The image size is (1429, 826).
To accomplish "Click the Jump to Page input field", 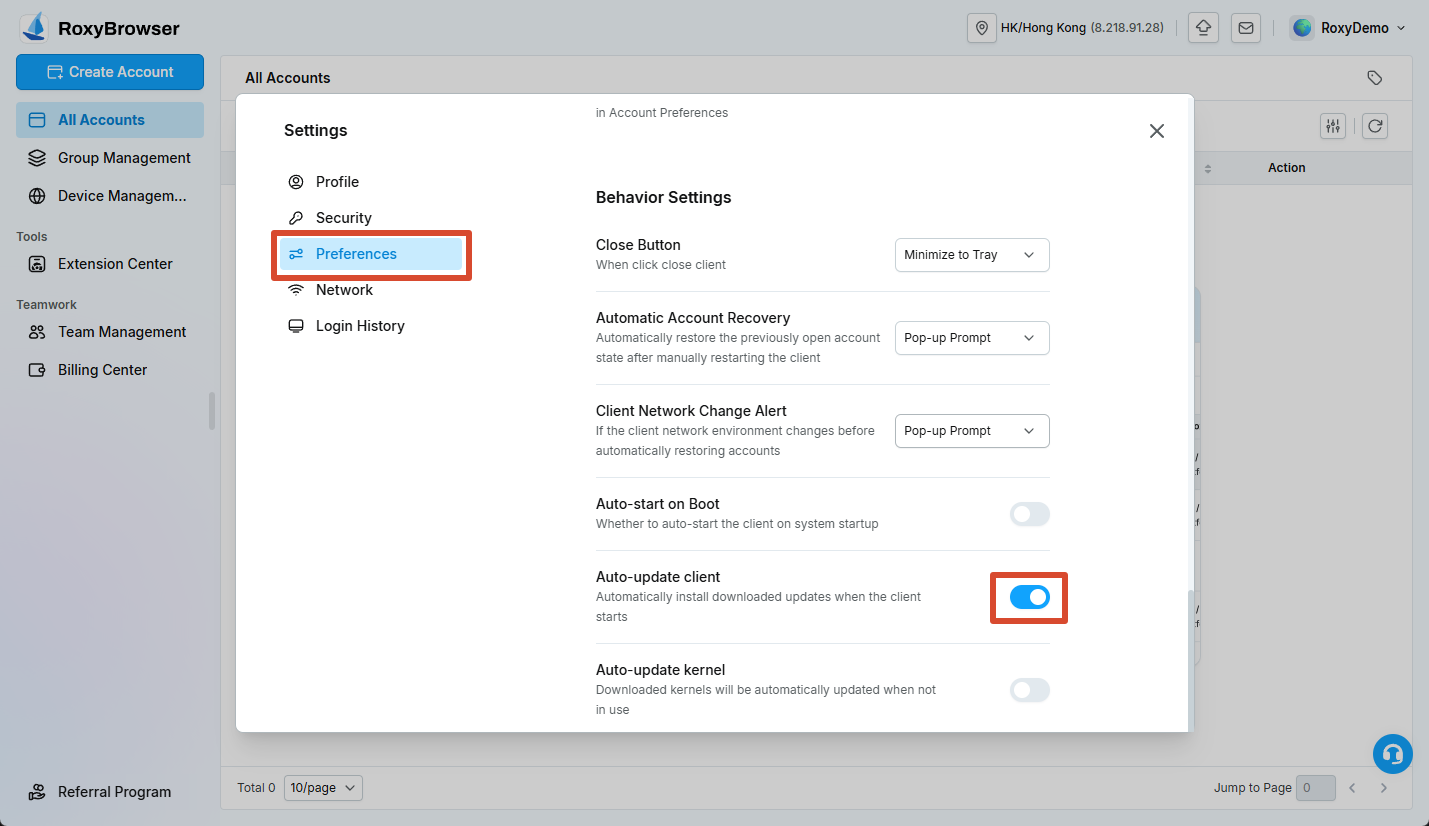I will click(x=1315, y=788).
